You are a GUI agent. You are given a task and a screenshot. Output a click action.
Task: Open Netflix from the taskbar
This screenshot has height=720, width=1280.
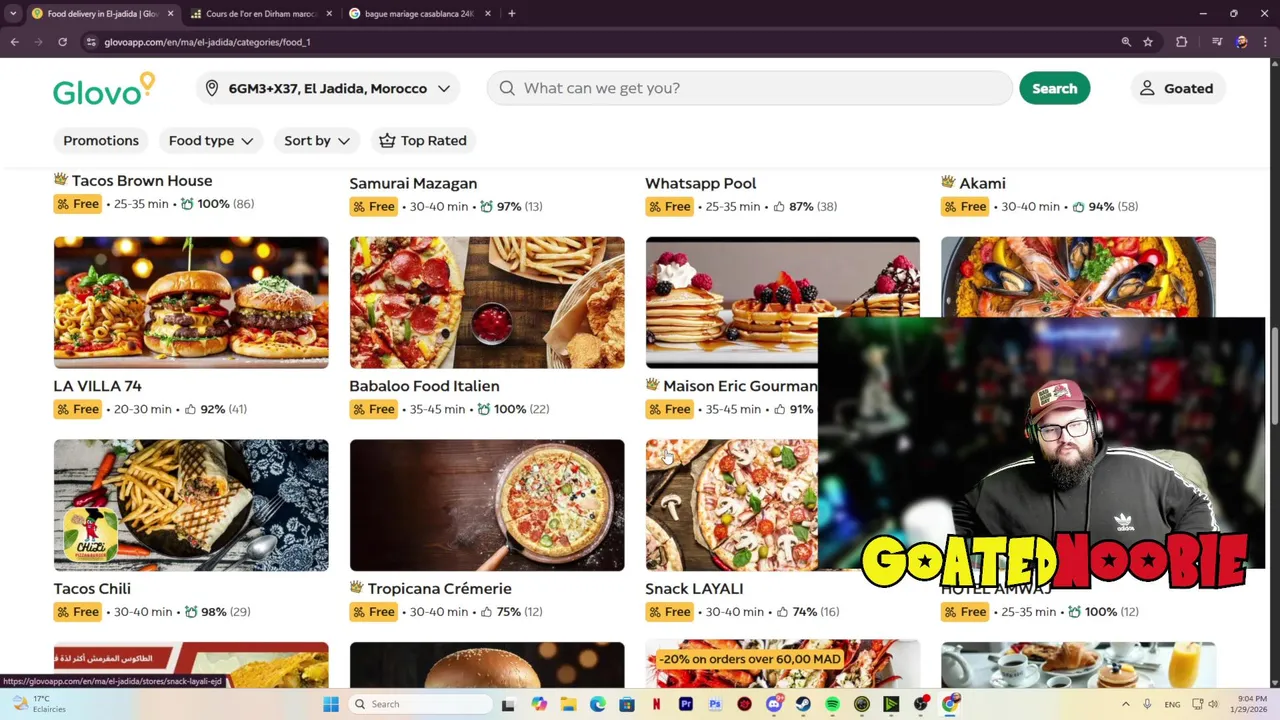coord(656,704)
